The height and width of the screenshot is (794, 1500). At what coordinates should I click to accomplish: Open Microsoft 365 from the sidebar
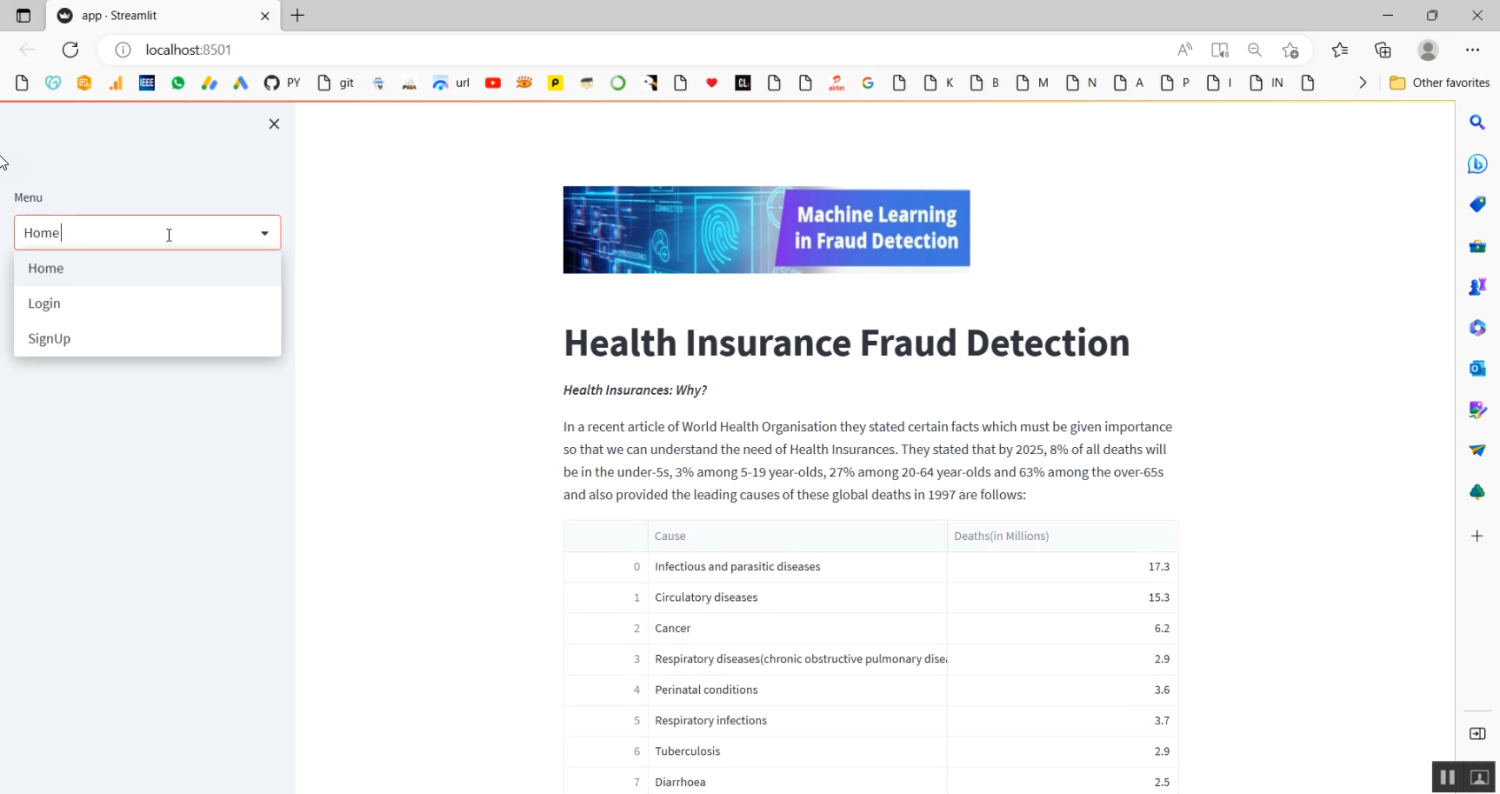1477,327
